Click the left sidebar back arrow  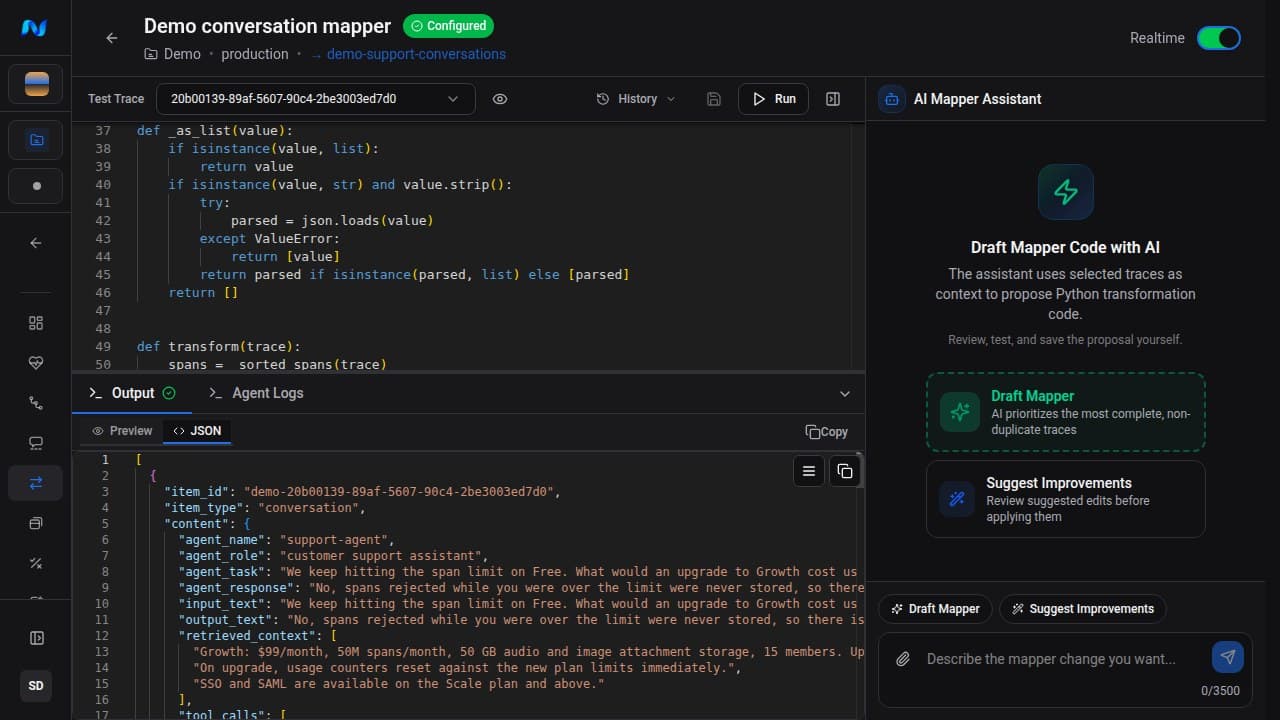pyautogui.click(x=36, y=243)
